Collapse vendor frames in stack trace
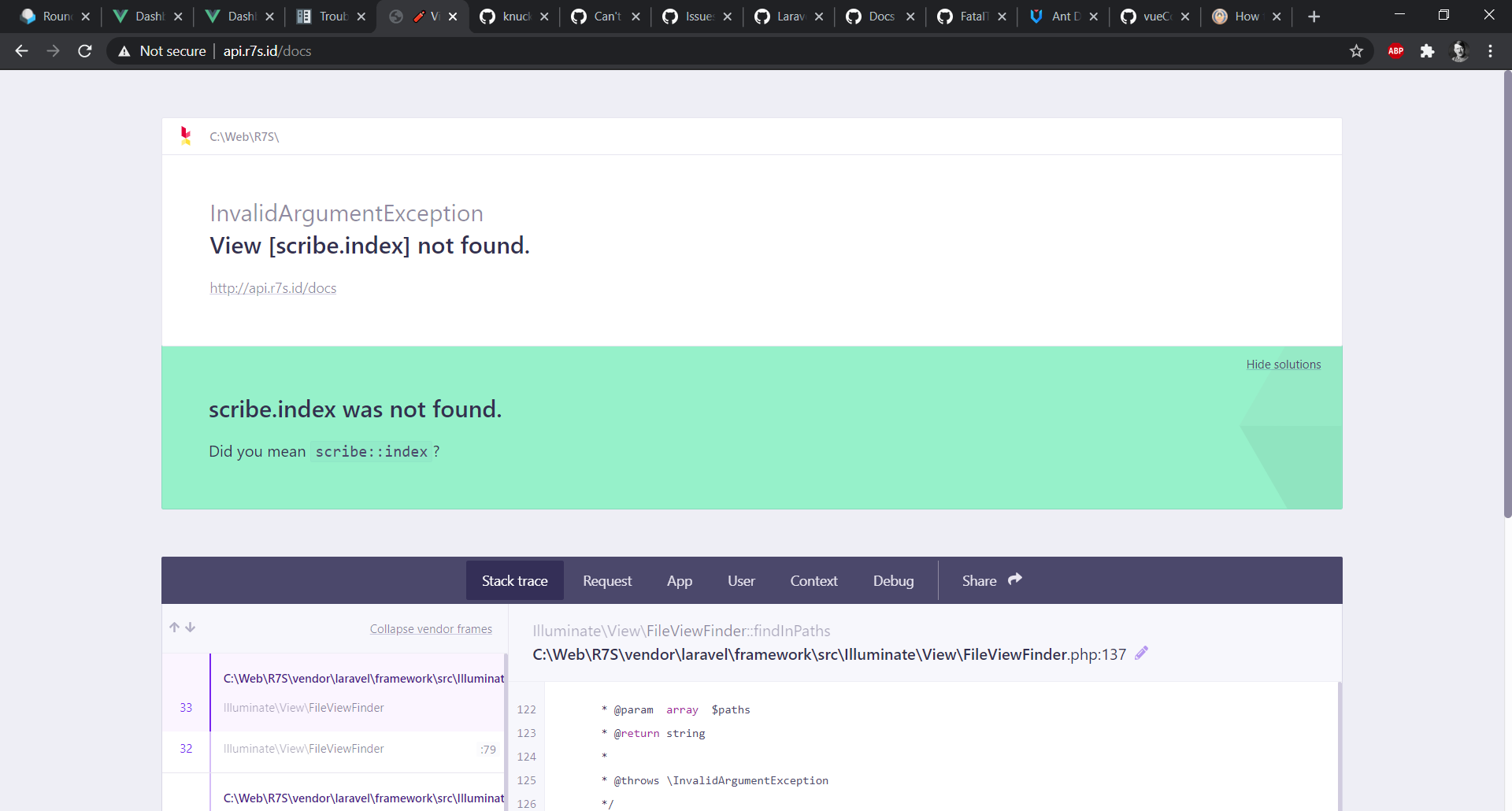 coord(431,628)
